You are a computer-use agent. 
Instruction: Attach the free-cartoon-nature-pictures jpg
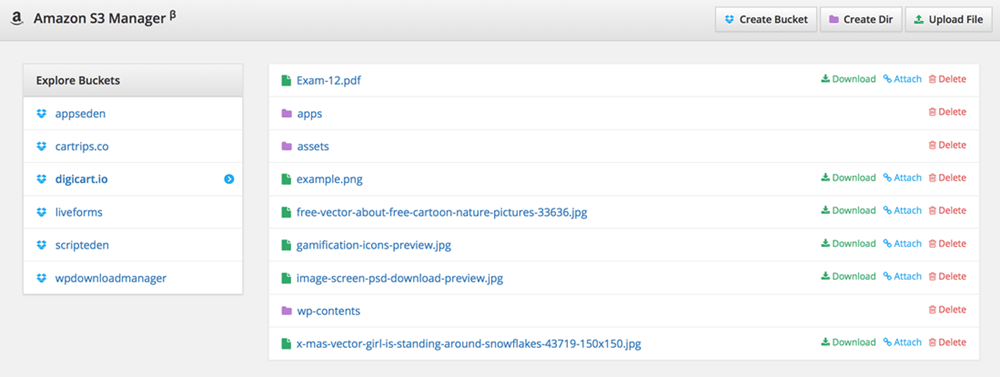click(902, 211)
